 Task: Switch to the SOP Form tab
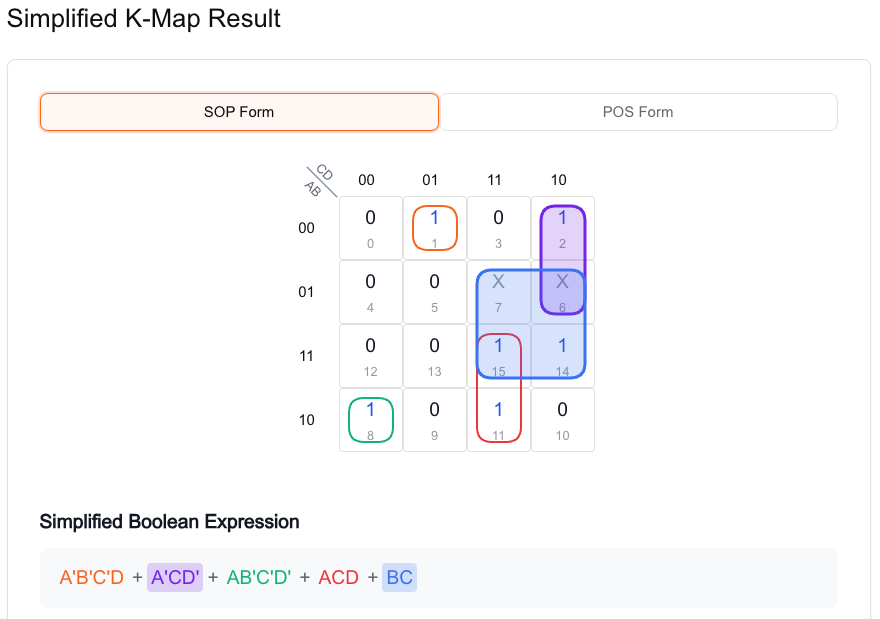(x=239, y=112)
